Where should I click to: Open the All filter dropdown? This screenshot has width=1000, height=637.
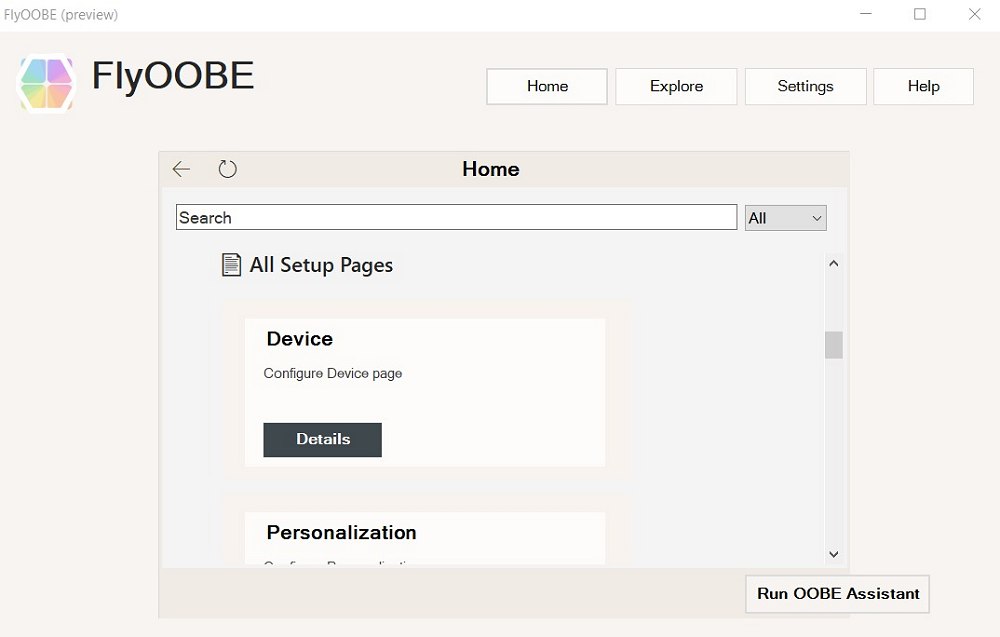coord(785,217)
